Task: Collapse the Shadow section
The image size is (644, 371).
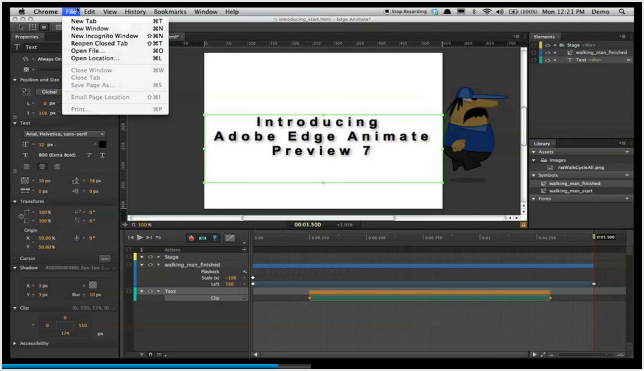Action: [x=15, y=267]
